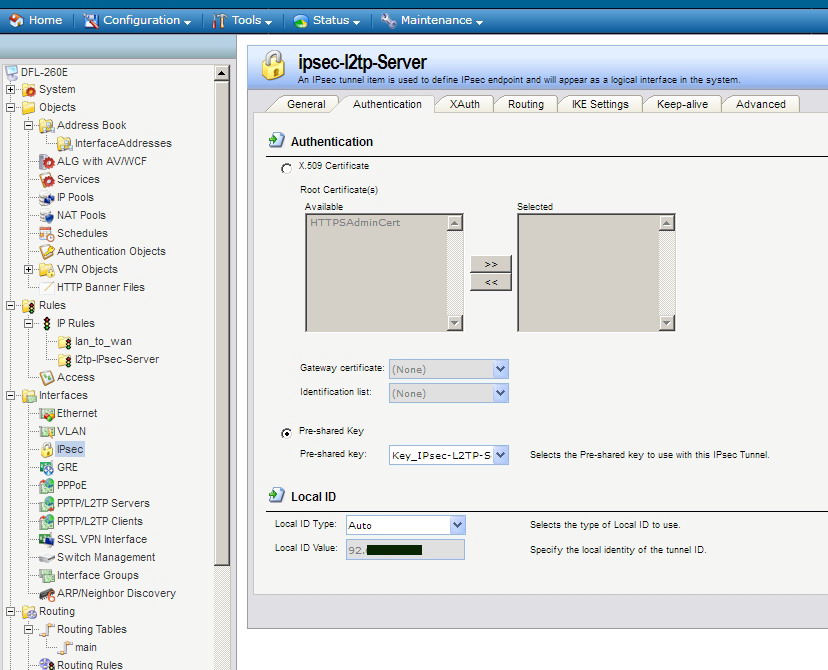Image resolution: width=828 pixels, height=670 pixels.
Task: Click the Ethernet interface icon
Action: tap(47, 413)
